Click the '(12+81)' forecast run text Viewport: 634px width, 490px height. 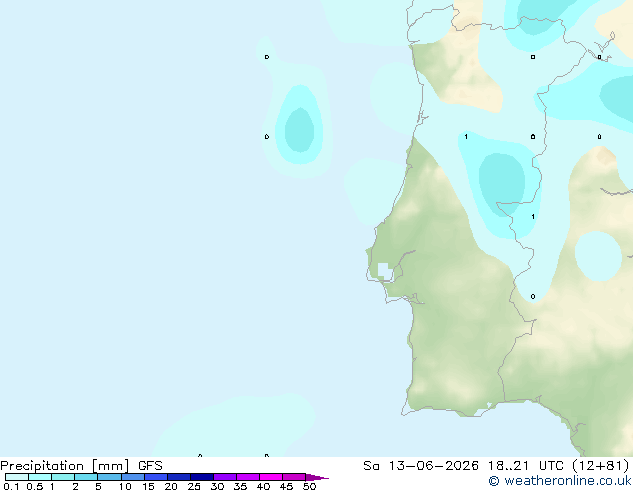601,466
